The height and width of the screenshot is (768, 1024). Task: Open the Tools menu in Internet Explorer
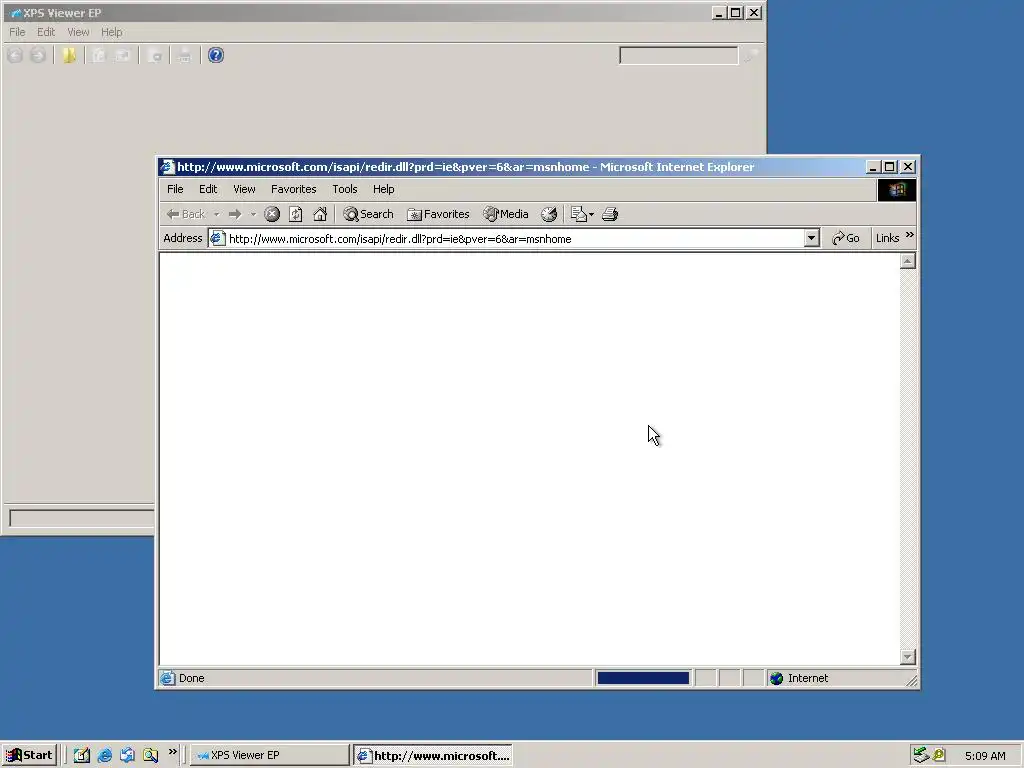[x=345, y=189]
